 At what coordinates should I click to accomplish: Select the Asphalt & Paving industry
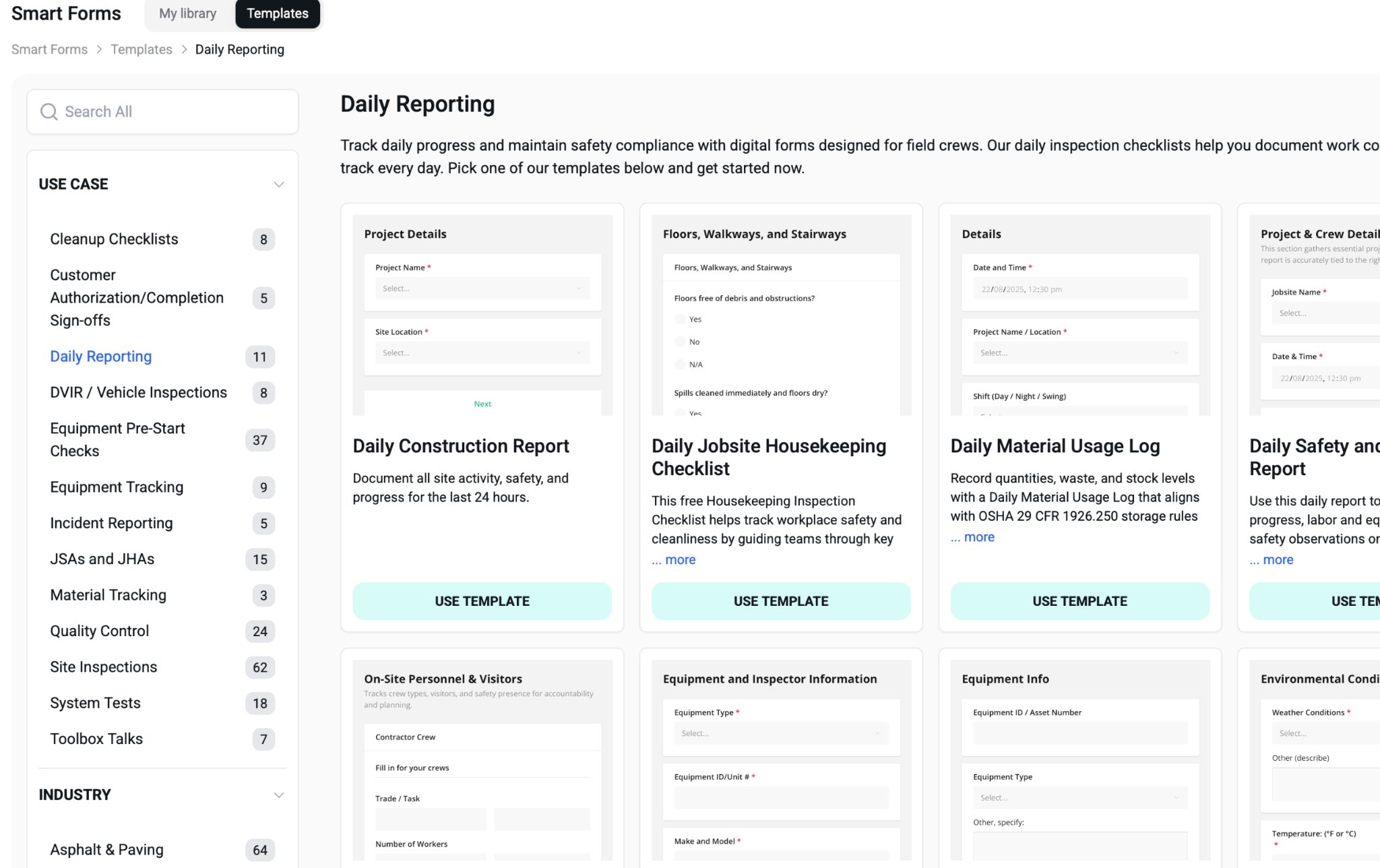coord(162,850)
